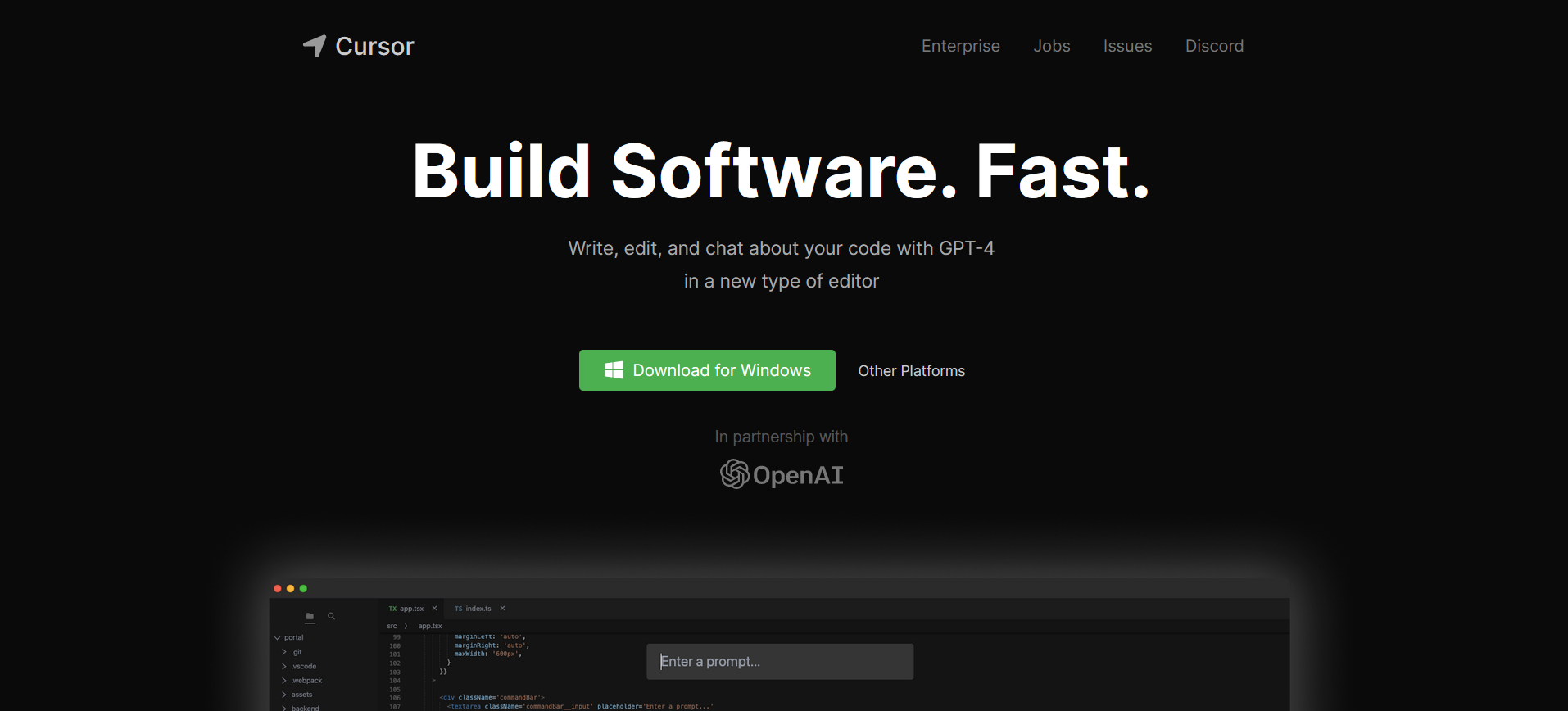The width and height of the screenshot is (1568, 711).
Task: Expand the assets folder chevron
Action: tap(284, 694)
